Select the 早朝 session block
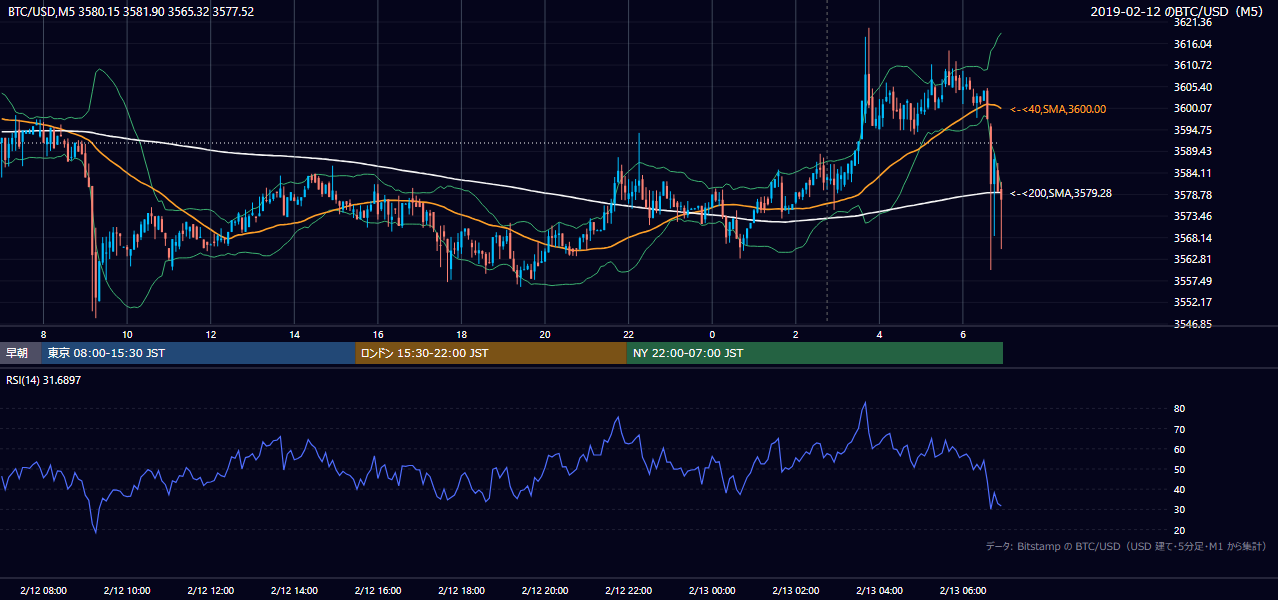The height and width of the screenshot is (600, 1278). 21,353
